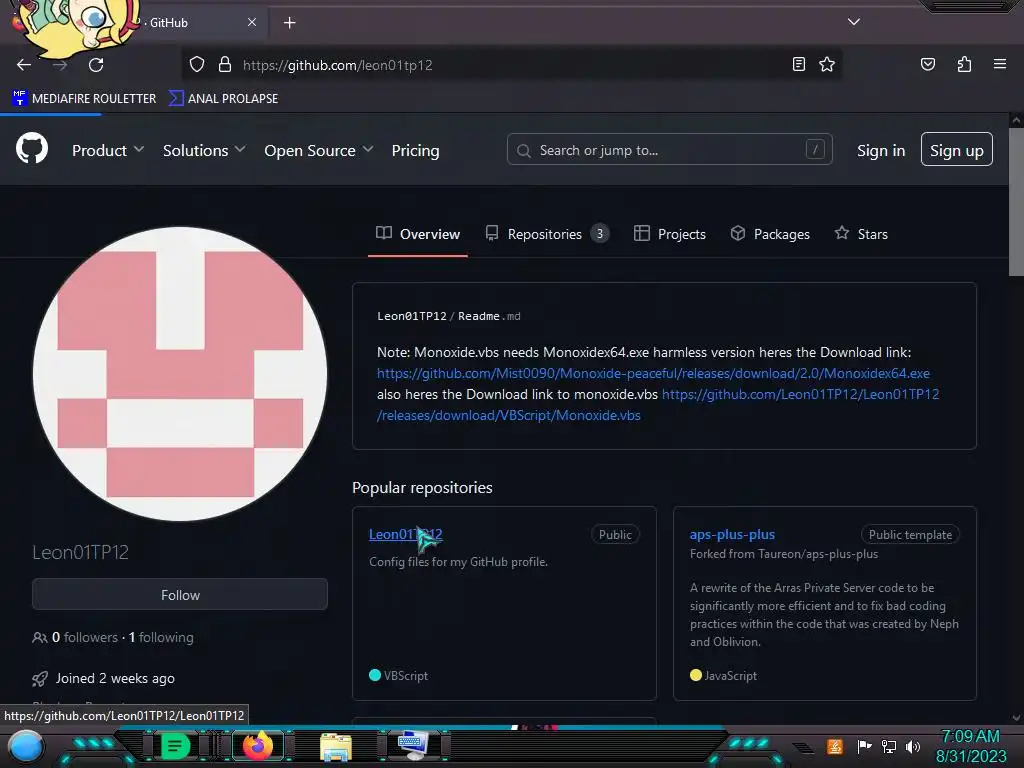Open the Leon01TP12 readme repository link
This screenshot has height=768, width=1024.
tap(411, 316)
